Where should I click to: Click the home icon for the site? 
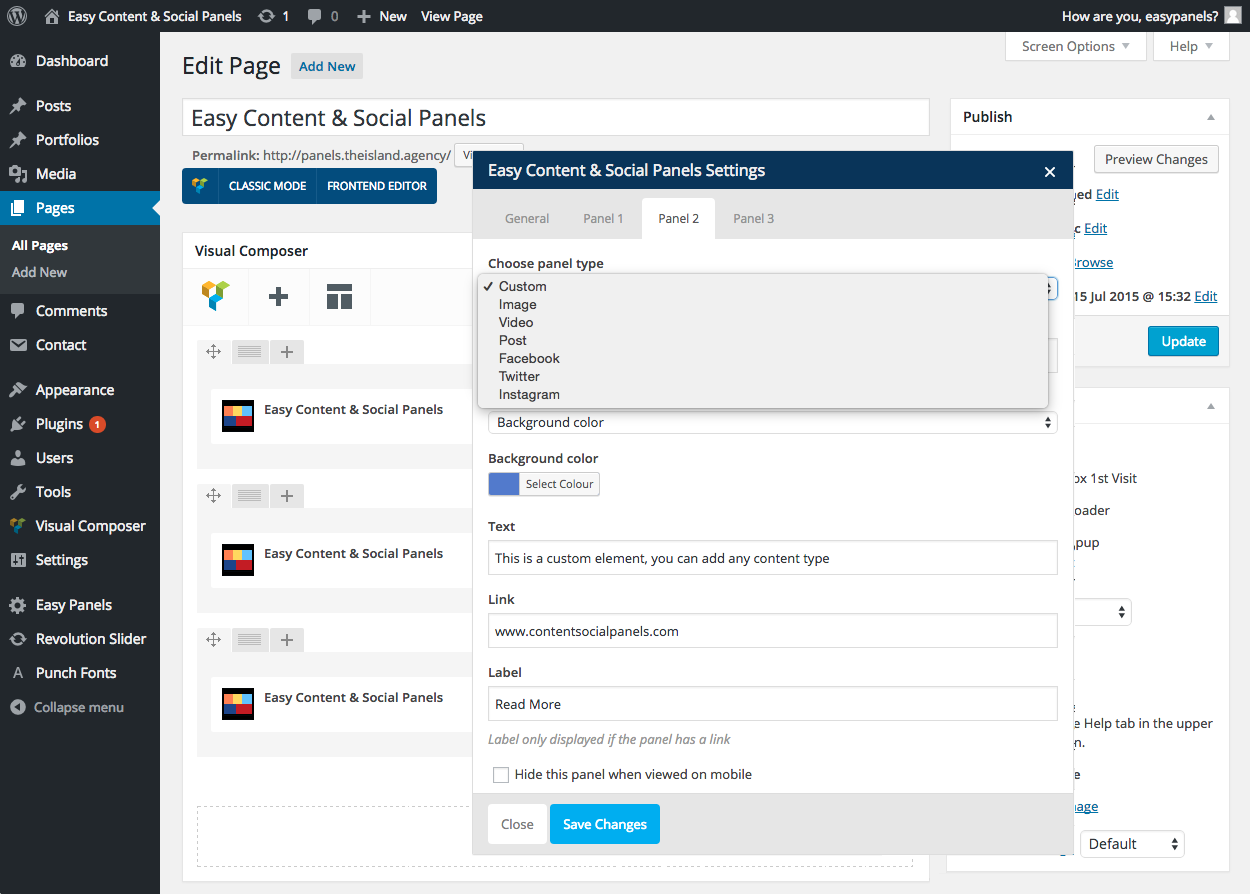click(52, 16)
